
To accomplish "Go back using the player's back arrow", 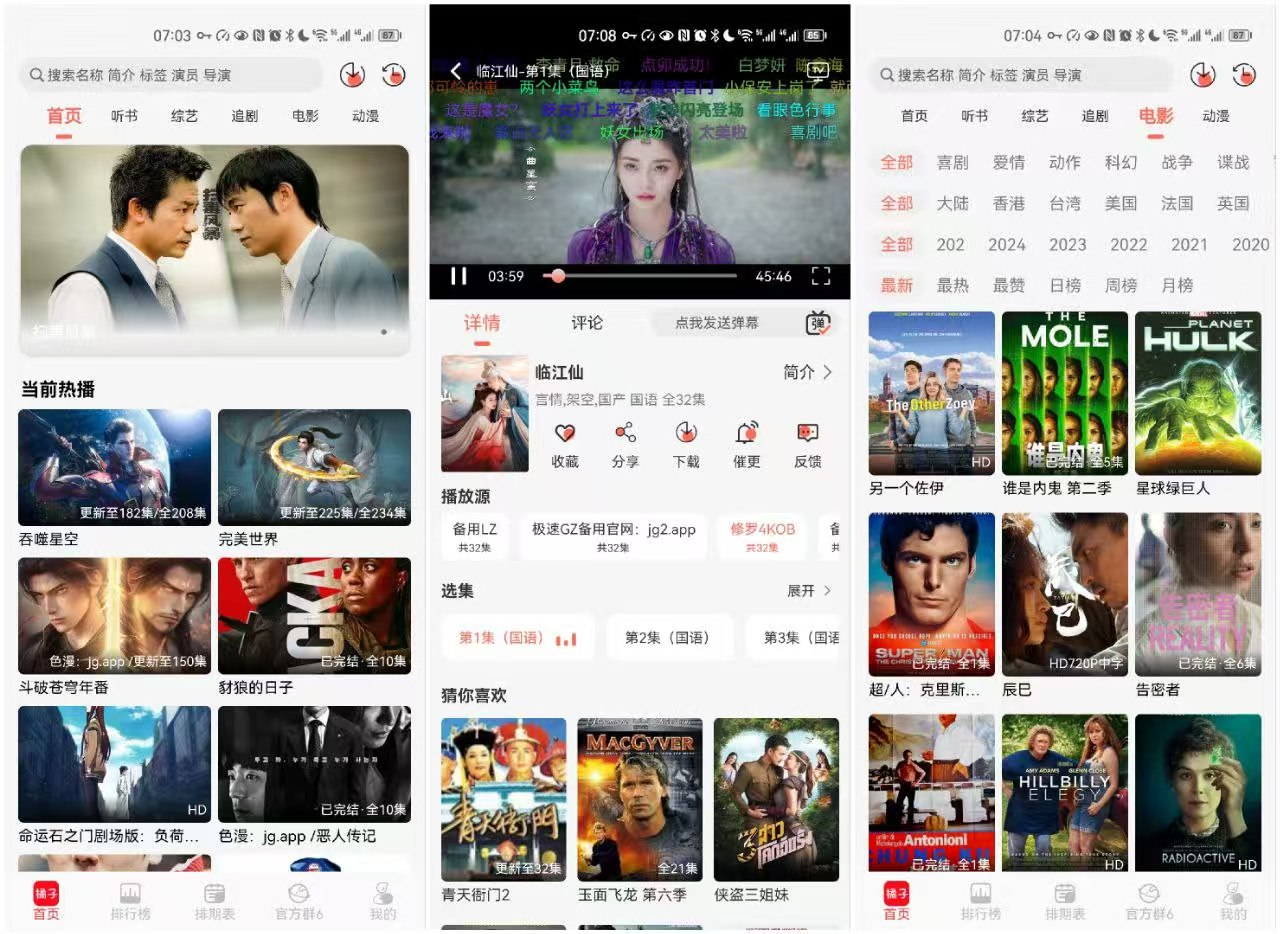I will click(x=456, y=70).
